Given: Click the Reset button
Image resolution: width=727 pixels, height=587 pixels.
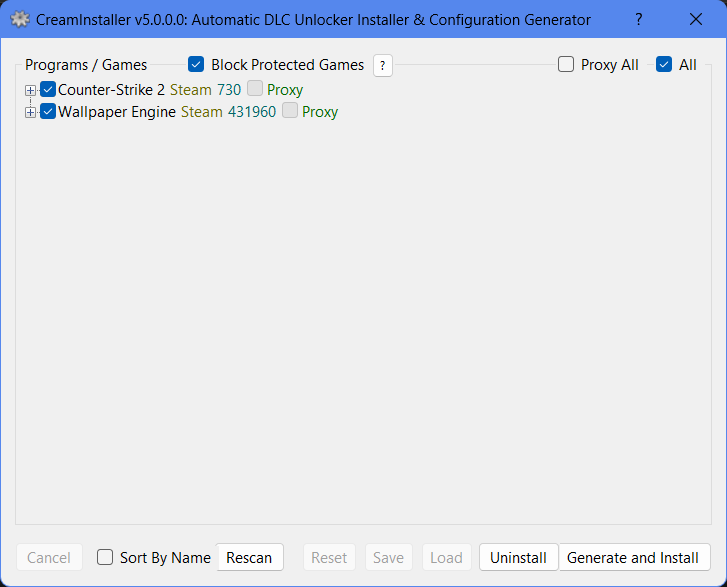Looking at the screenshot, I should click(329, 557).
